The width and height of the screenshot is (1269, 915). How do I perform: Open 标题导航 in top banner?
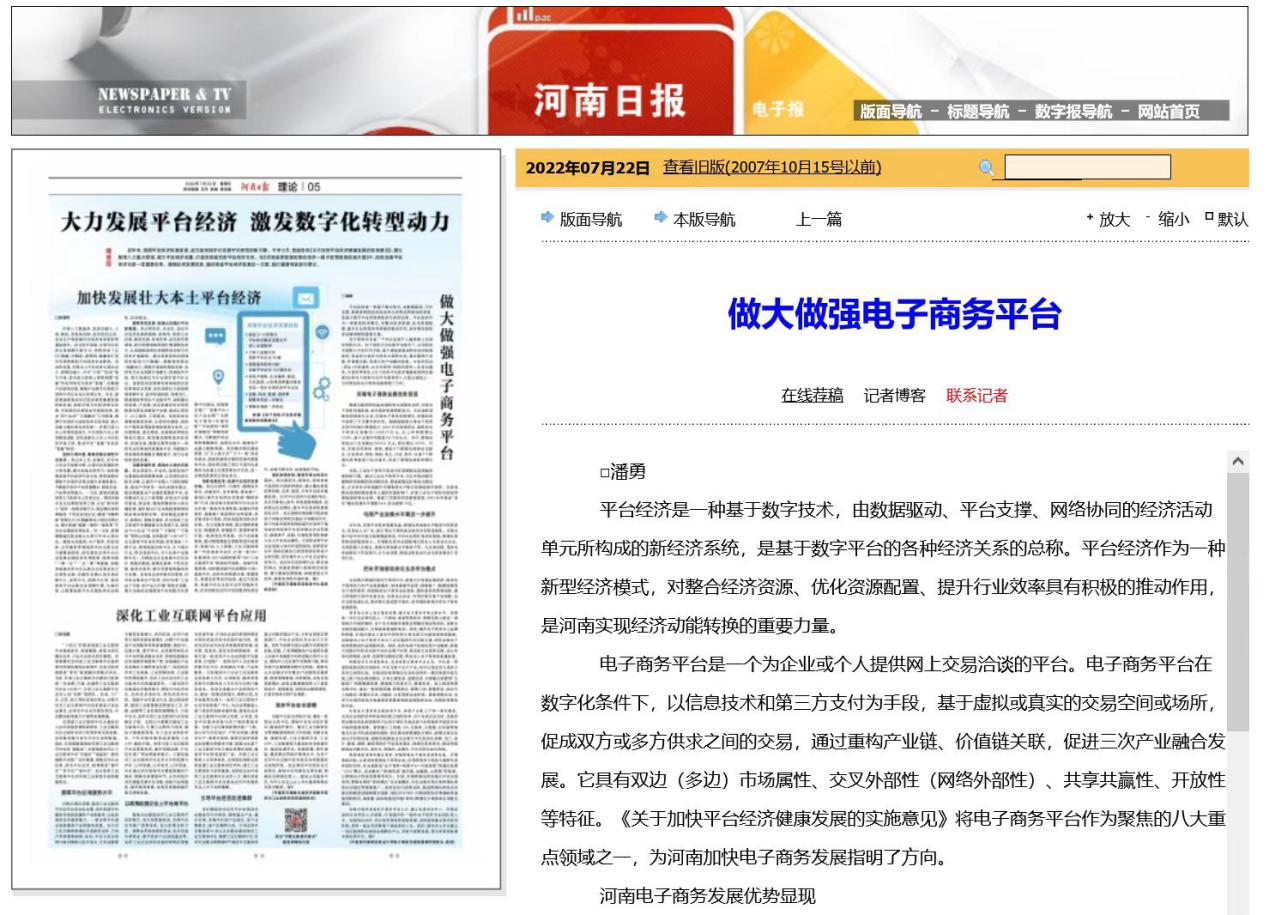pos(978,112)
